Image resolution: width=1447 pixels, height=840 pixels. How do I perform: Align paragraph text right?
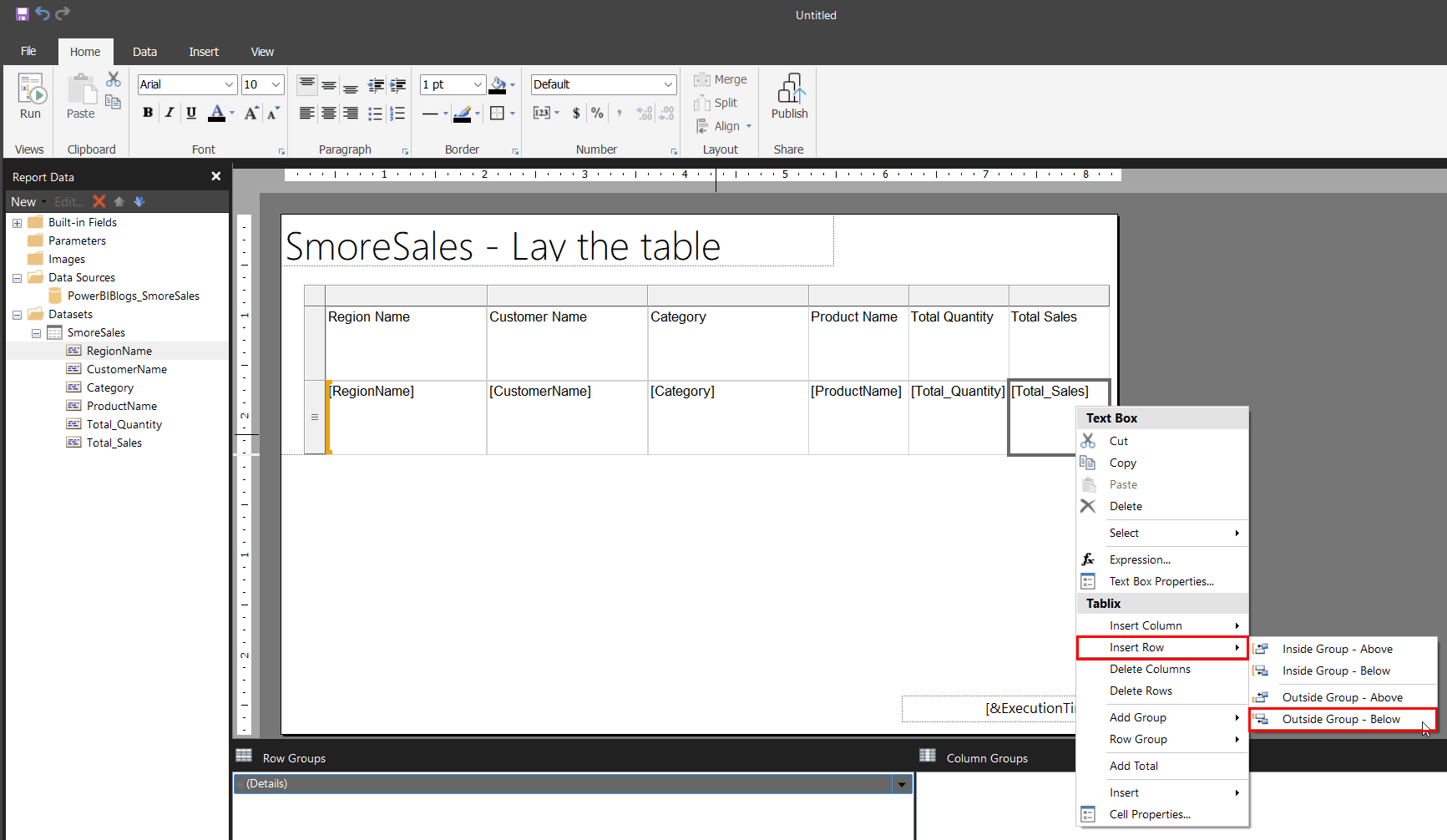point(351,113)
